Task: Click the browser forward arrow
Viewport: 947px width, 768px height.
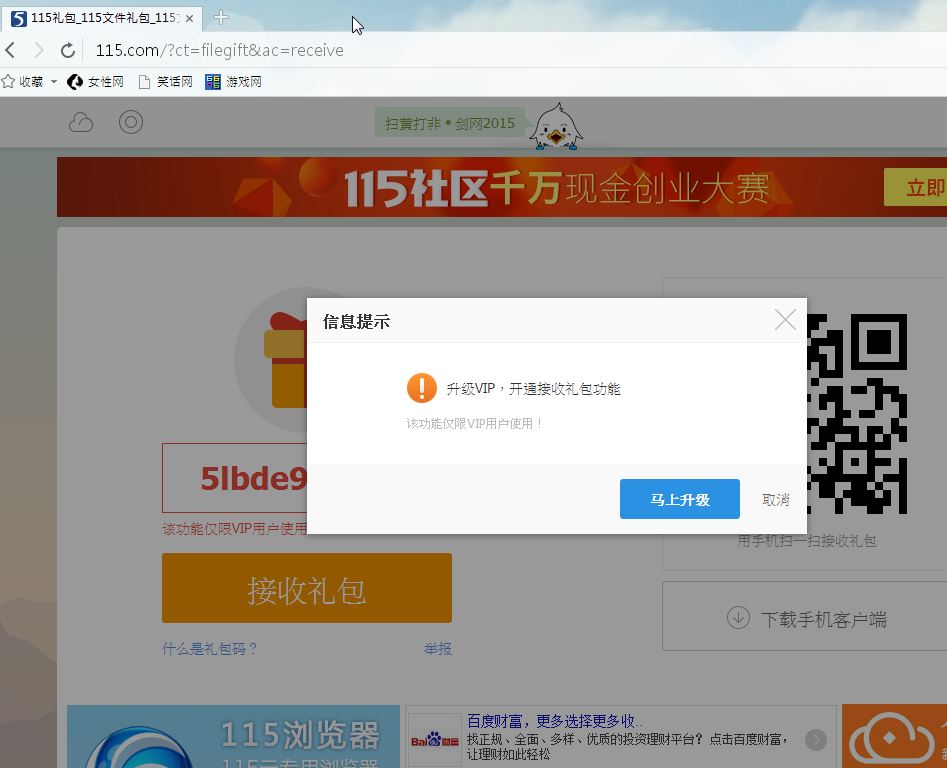Action: click(39, 50)
